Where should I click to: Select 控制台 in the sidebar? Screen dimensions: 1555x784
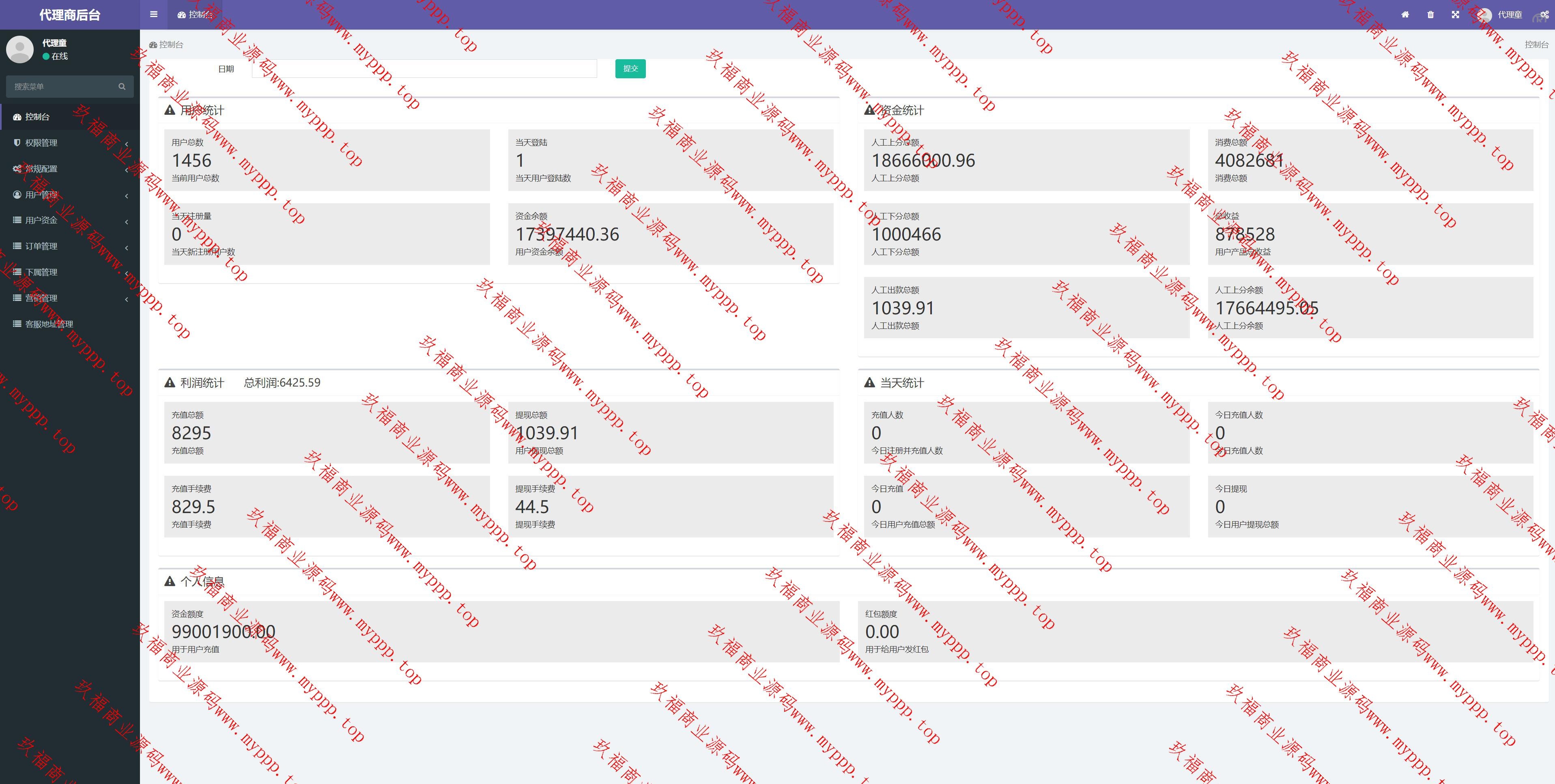37,116
